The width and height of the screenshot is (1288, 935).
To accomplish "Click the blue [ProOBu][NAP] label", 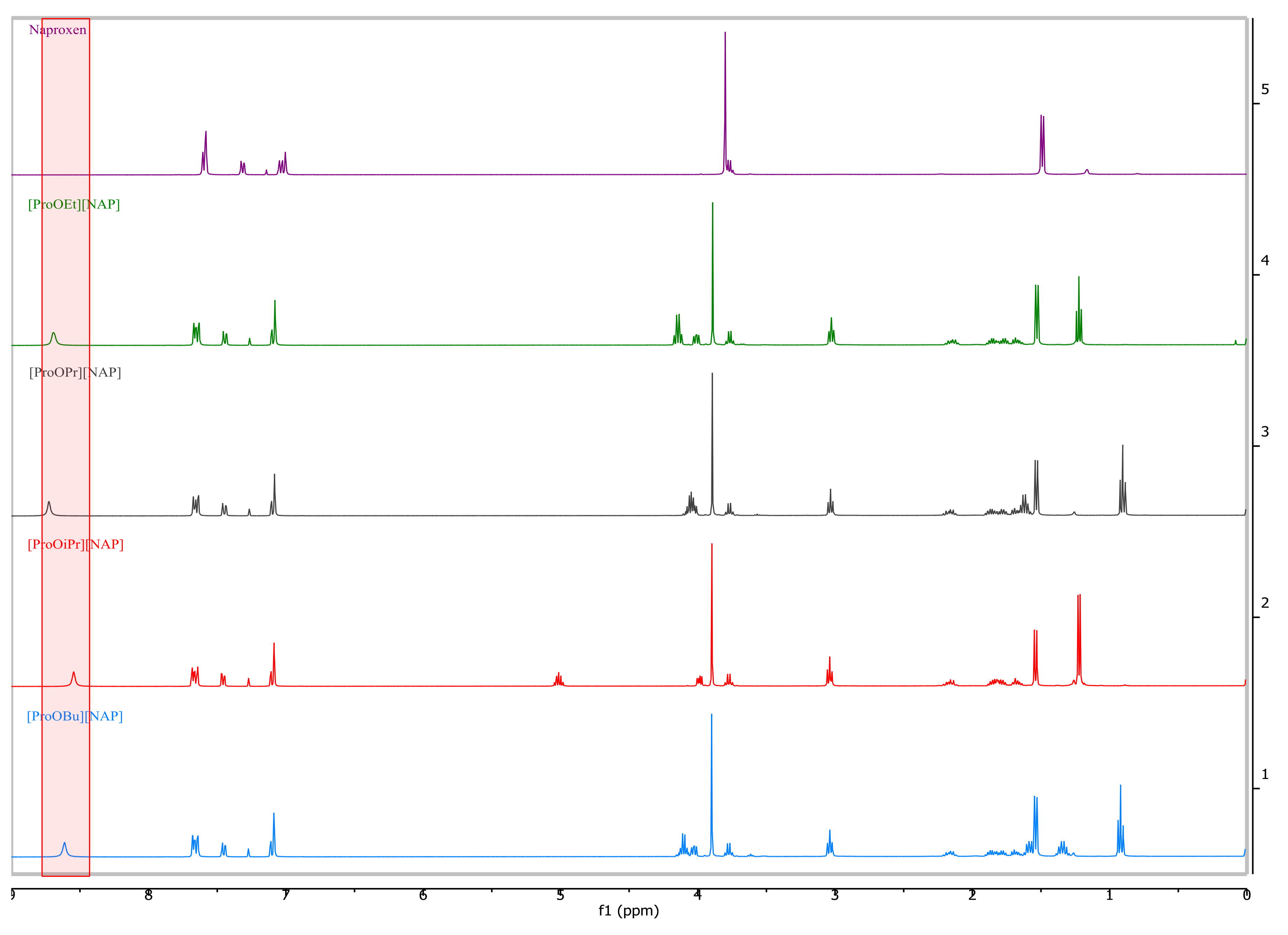I will click(x=74, y=716).
